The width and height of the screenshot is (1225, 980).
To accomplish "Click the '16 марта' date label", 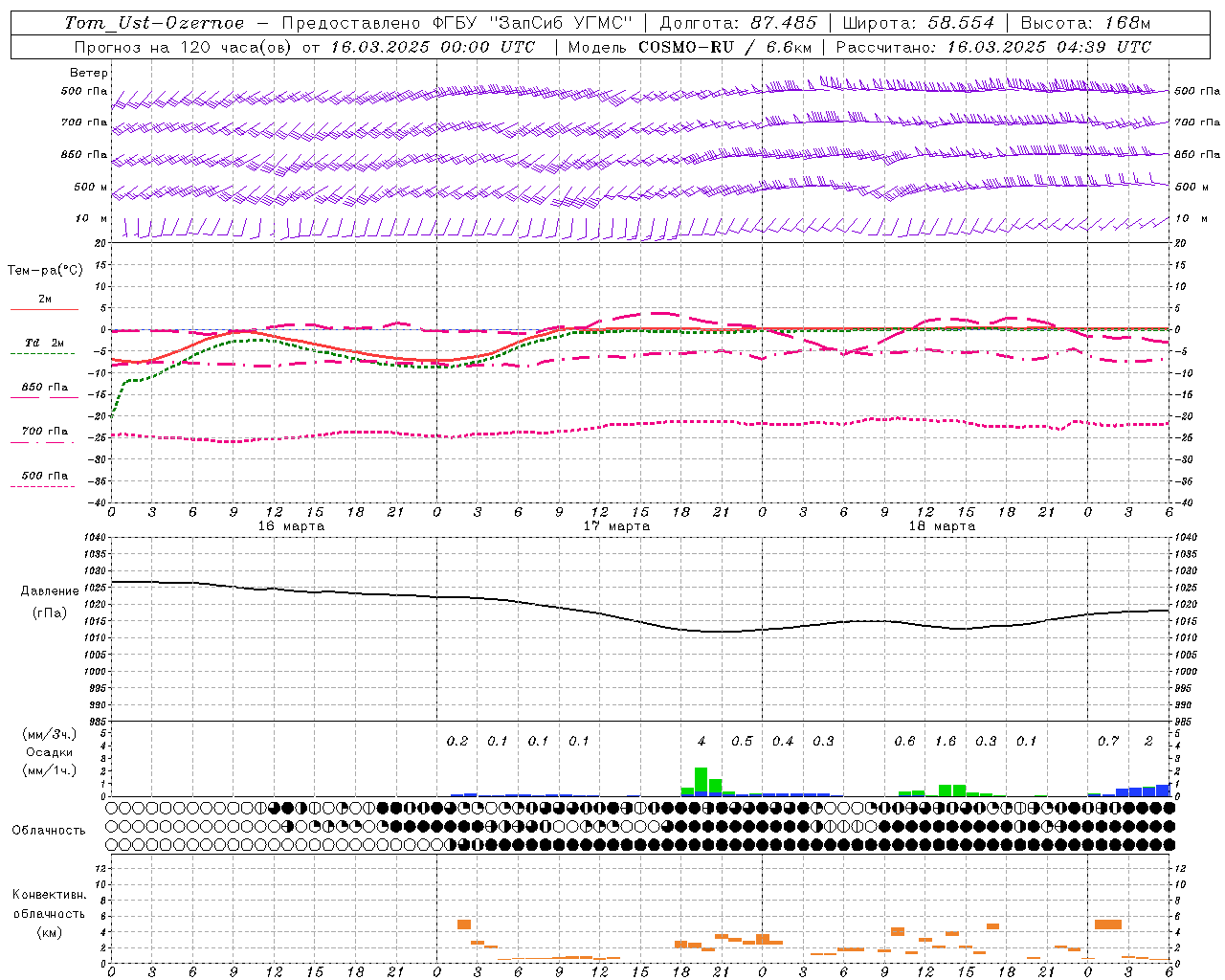I will 291,526.
